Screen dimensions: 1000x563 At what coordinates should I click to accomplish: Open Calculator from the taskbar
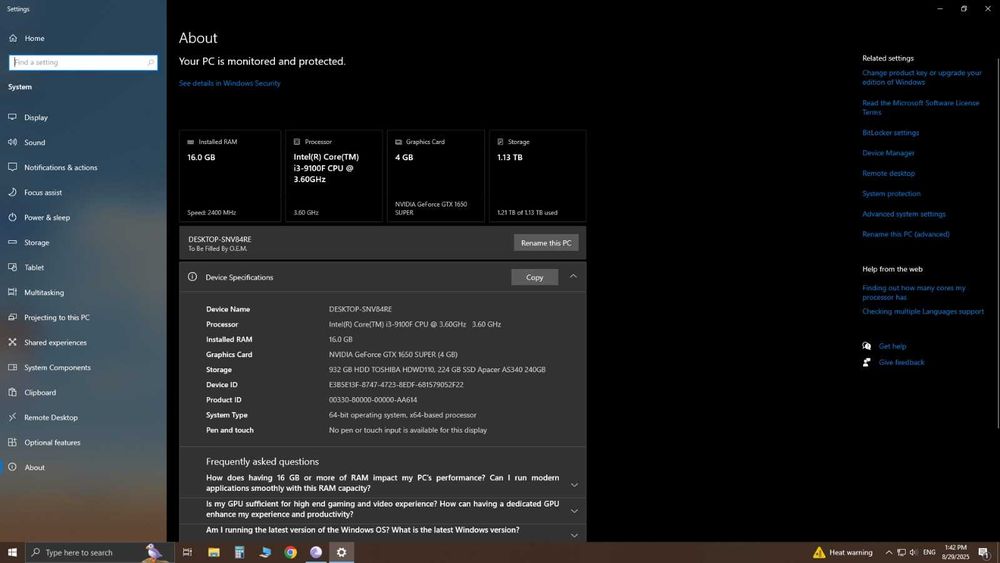click(x=239, y=552)
